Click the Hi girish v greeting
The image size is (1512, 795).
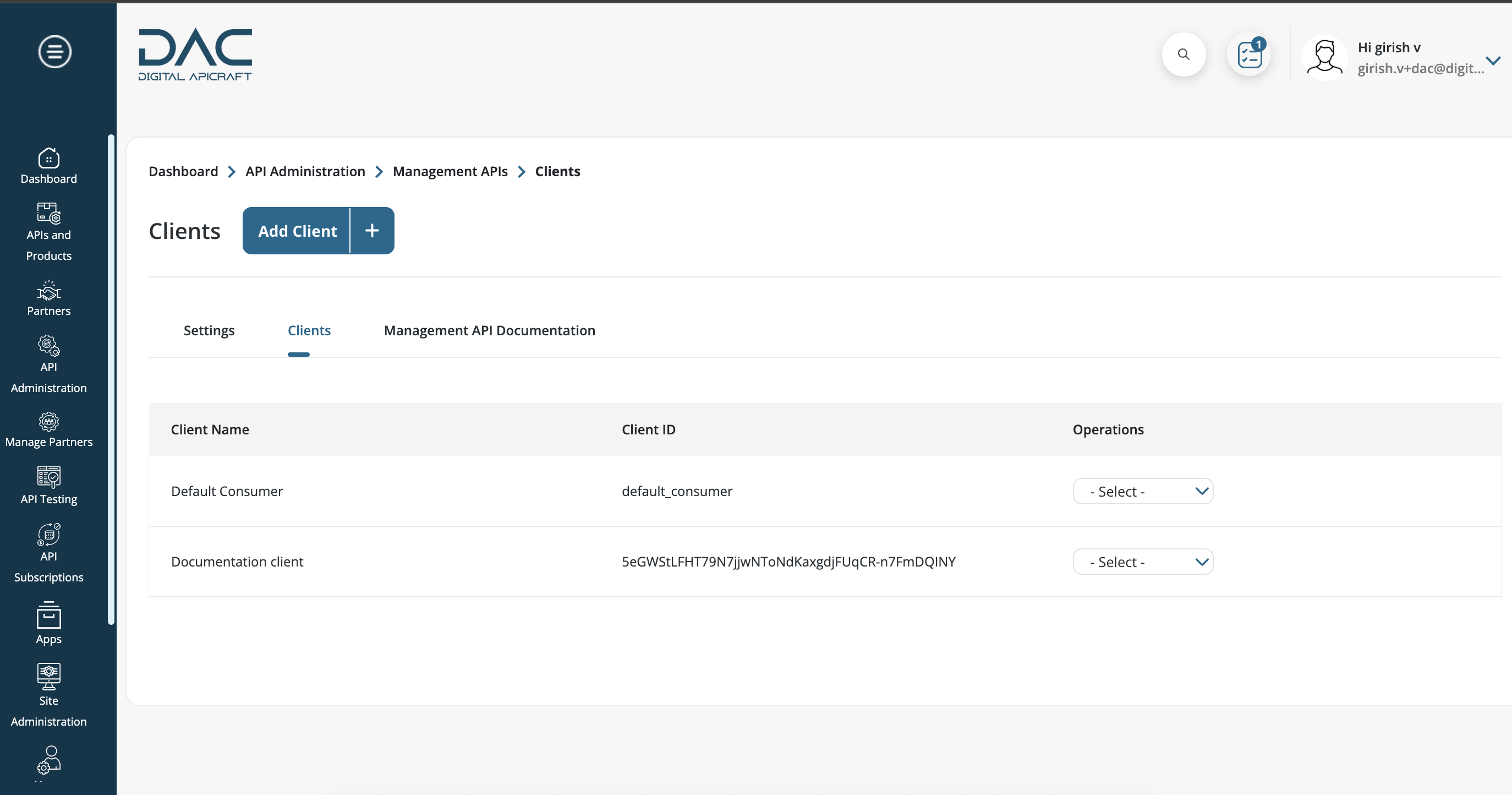tap(1389, 47)
